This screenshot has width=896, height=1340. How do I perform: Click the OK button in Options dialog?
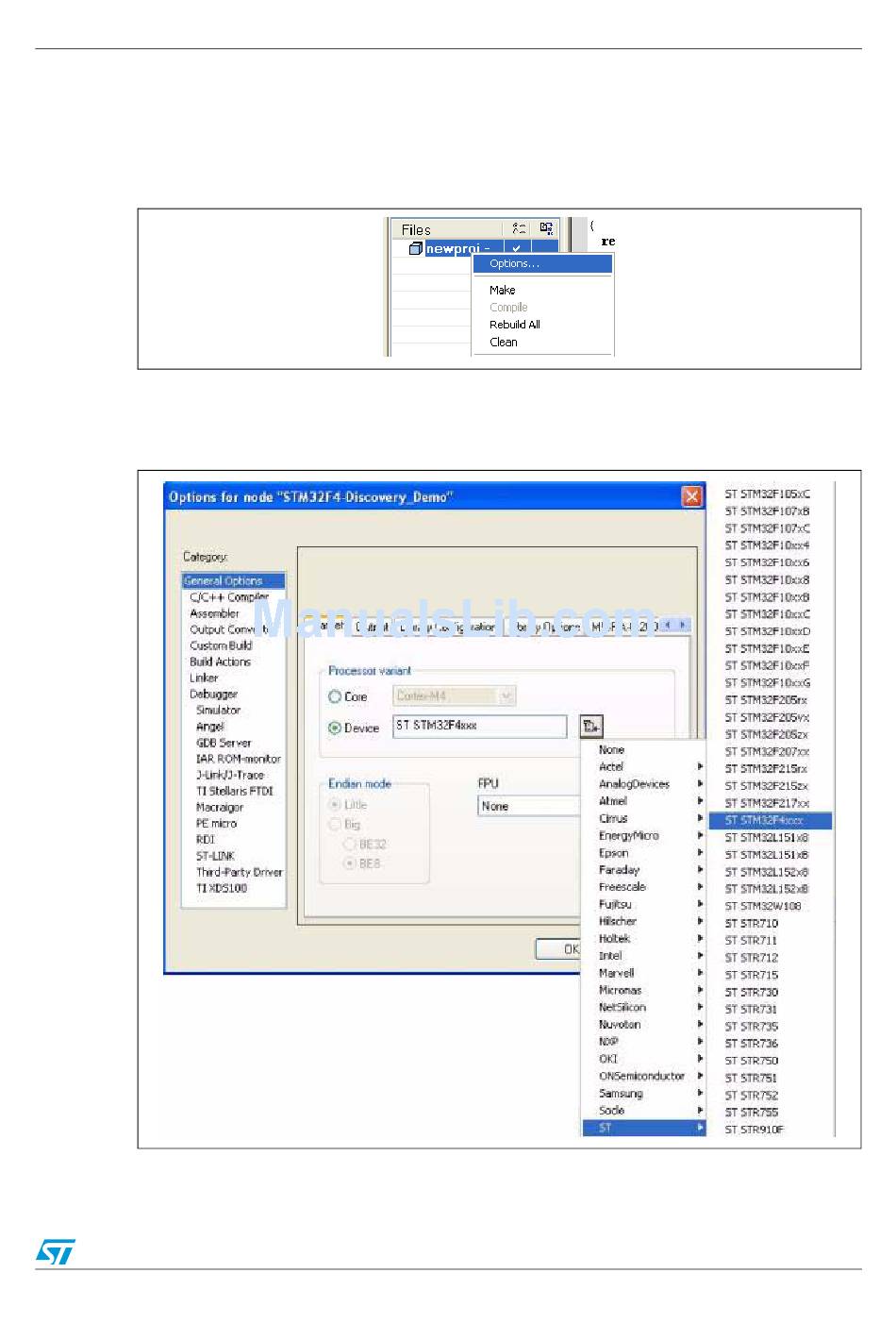coord(558,949)
